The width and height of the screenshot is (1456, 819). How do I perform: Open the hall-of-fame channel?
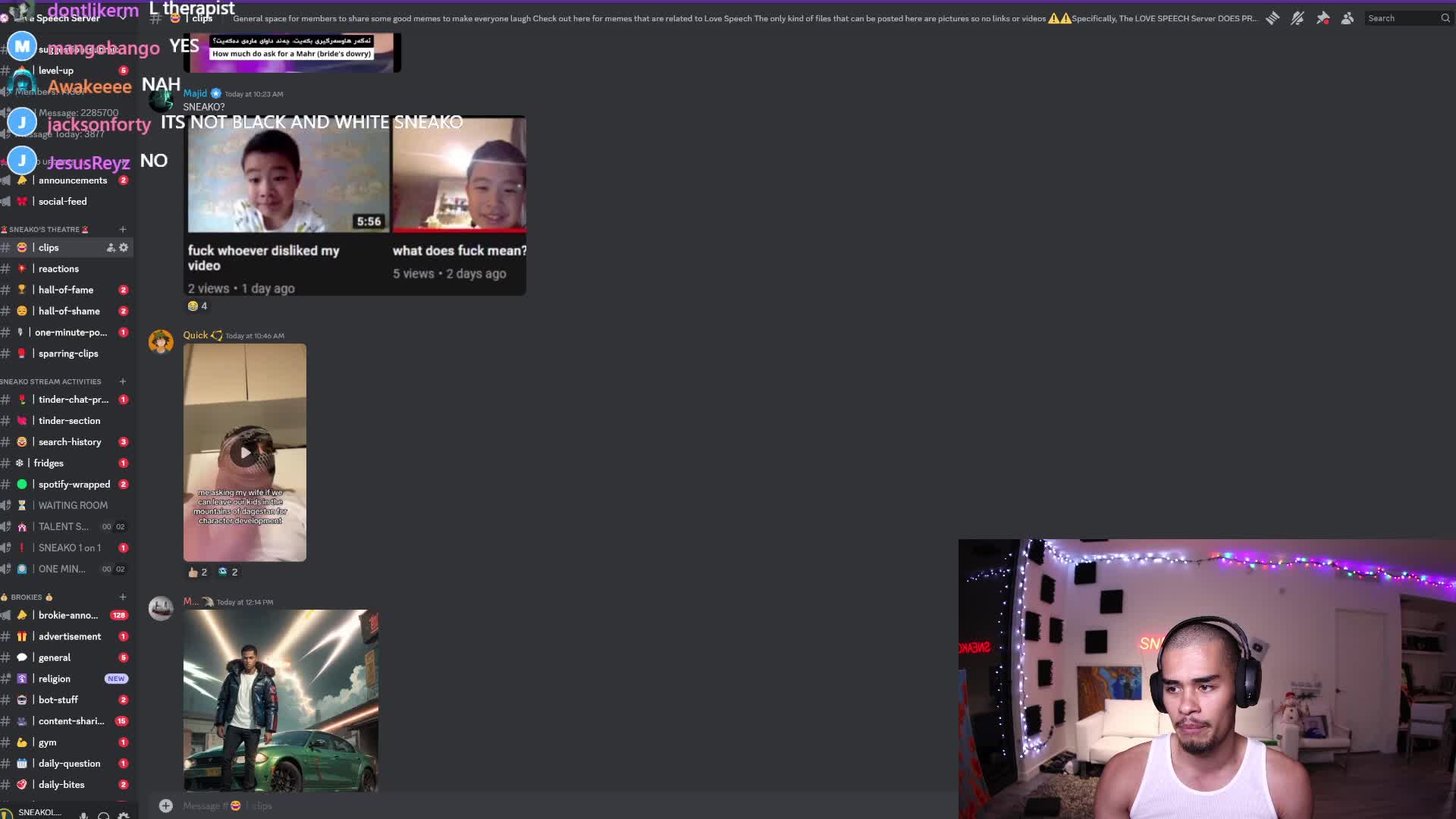[66, 290]
